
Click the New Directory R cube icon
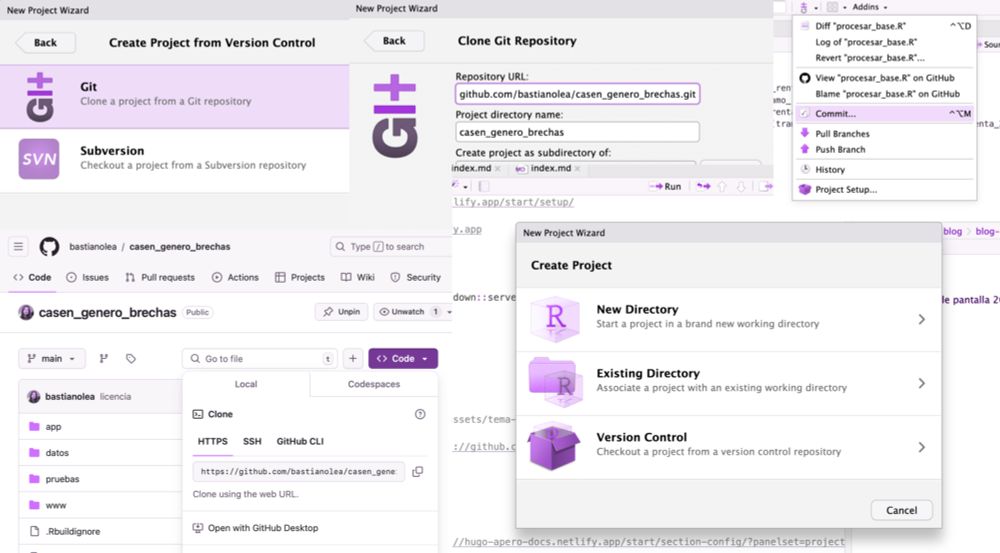coord(555,319)
